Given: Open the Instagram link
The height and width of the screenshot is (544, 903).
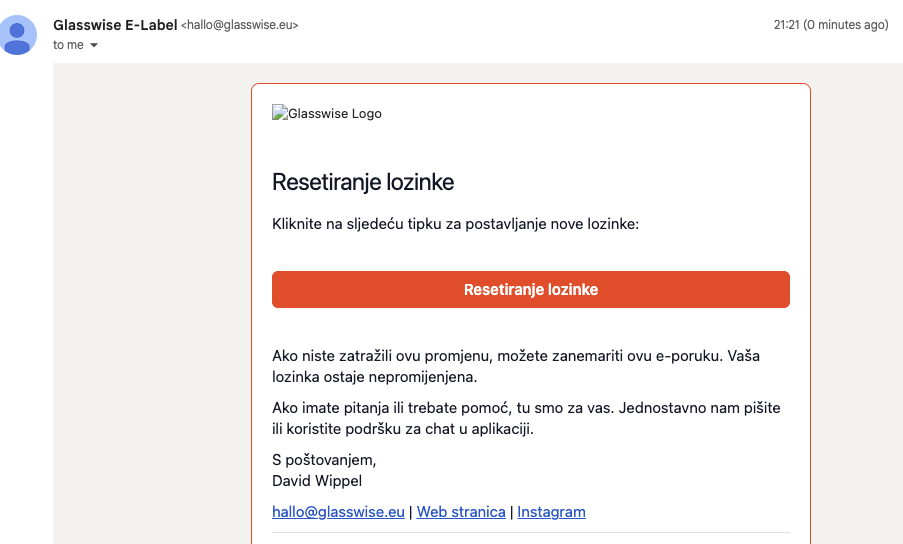Looking at the screenshot, I should pos(551,512).
